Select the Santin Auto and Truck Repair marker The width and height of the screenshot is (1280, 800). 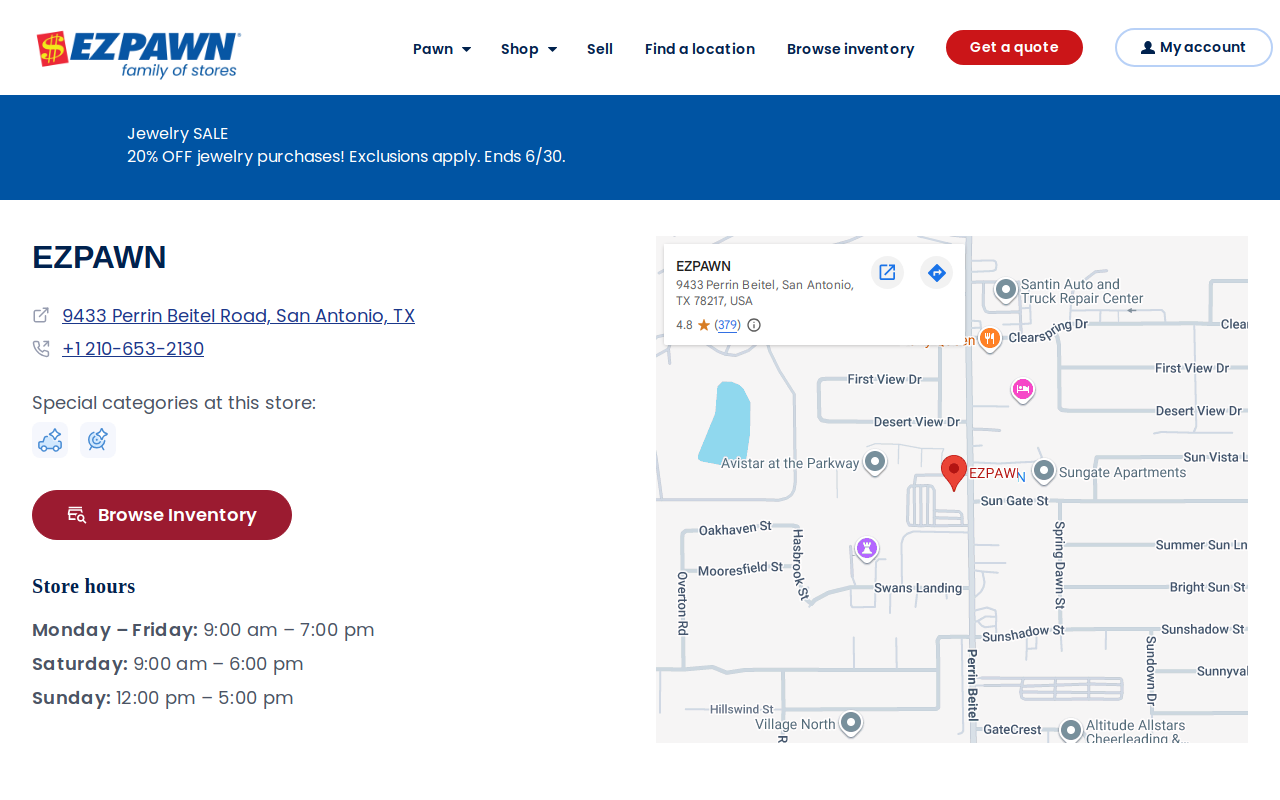tap(1006, 290)
